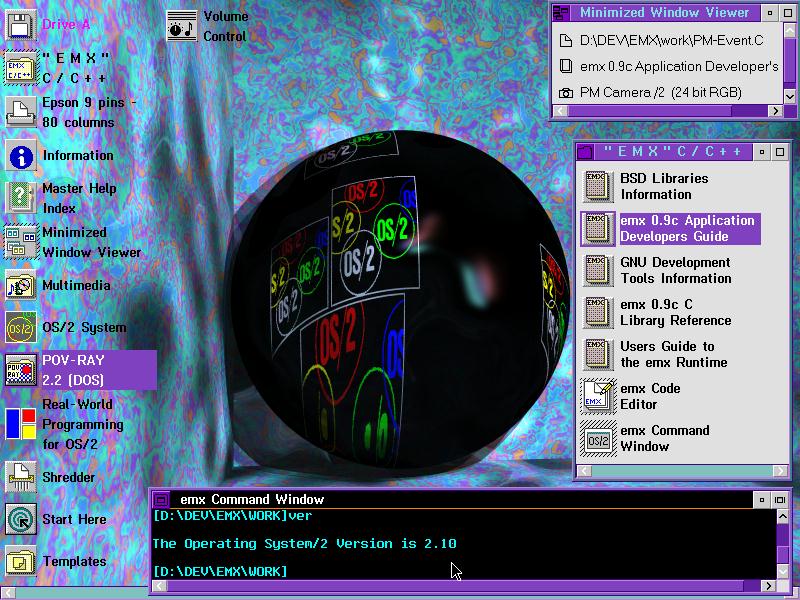Screen dimensions: 800x600
Task: Select the Users Guide to the emx Runtime icon
Action: tap(598, 354)
